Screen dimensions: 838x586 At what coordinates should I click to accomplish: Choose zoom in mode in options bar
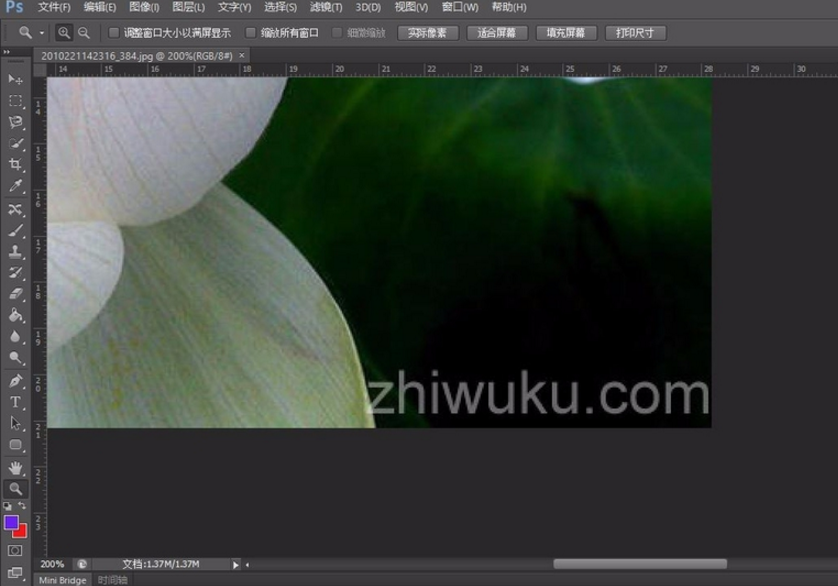point(64,33)
